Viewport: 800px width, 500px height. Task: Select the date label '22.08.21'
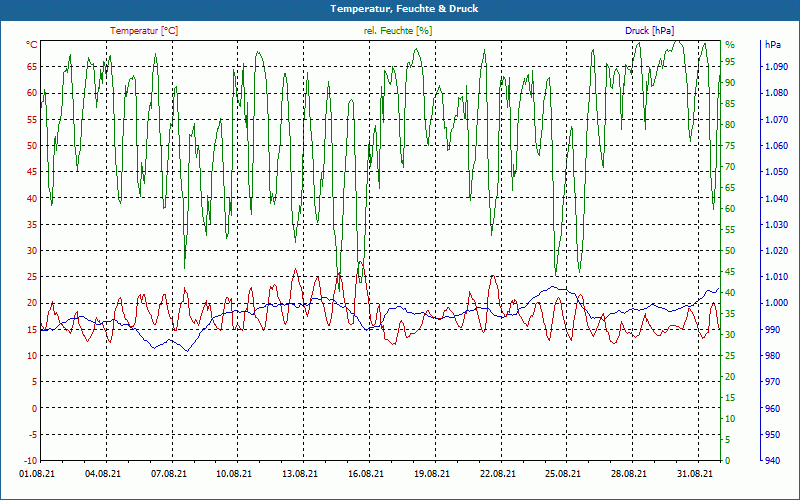pos(497,473)
